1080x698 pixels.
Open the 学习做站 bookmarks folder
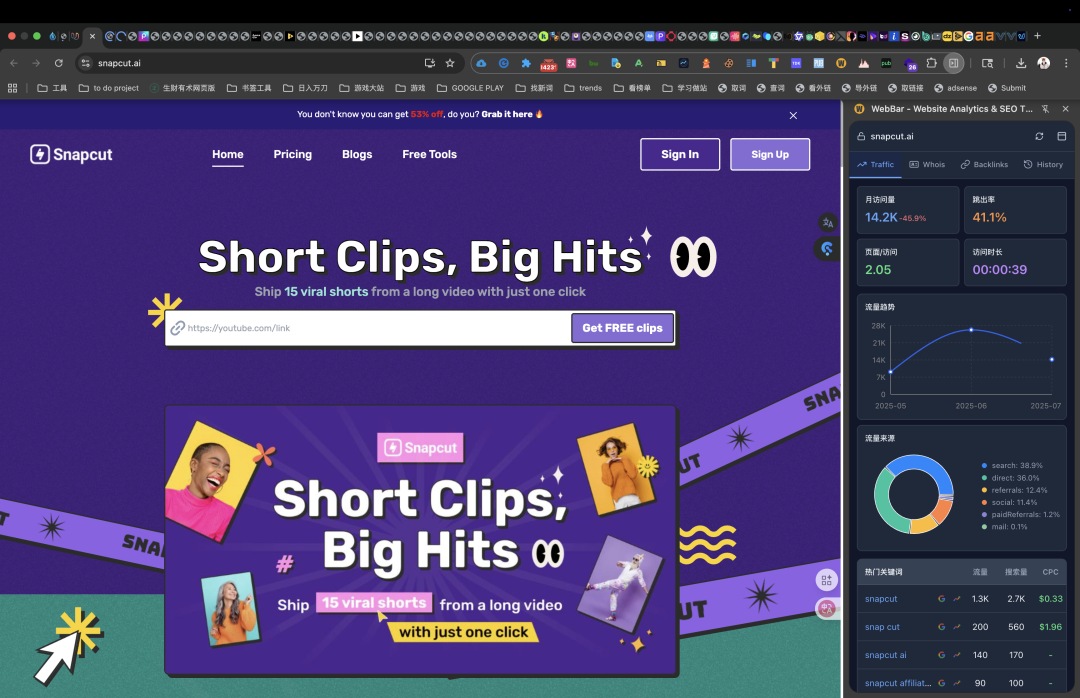(x=685, y=88)
